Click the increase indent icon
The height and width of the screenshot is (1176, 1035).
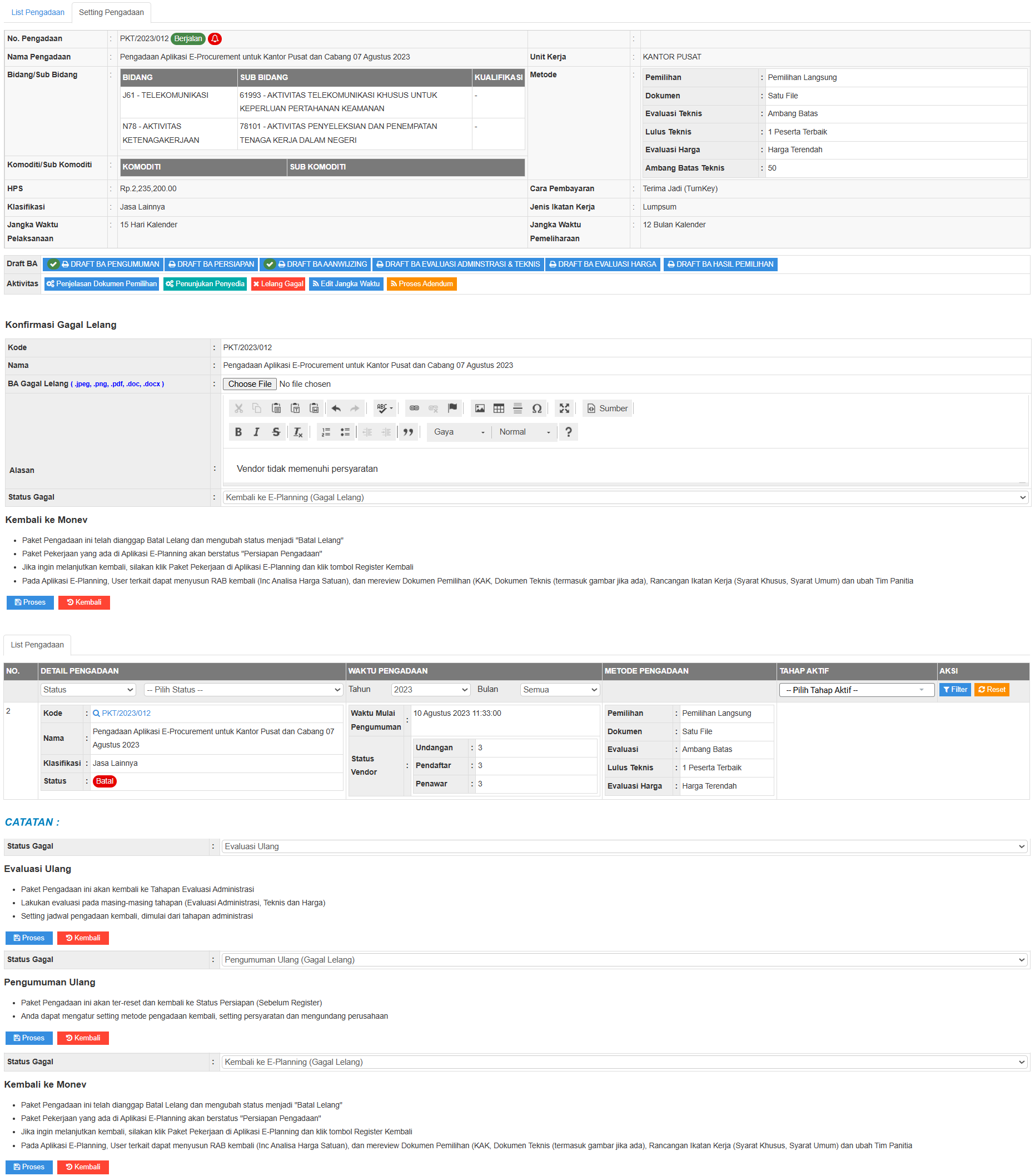pos(386,432)
